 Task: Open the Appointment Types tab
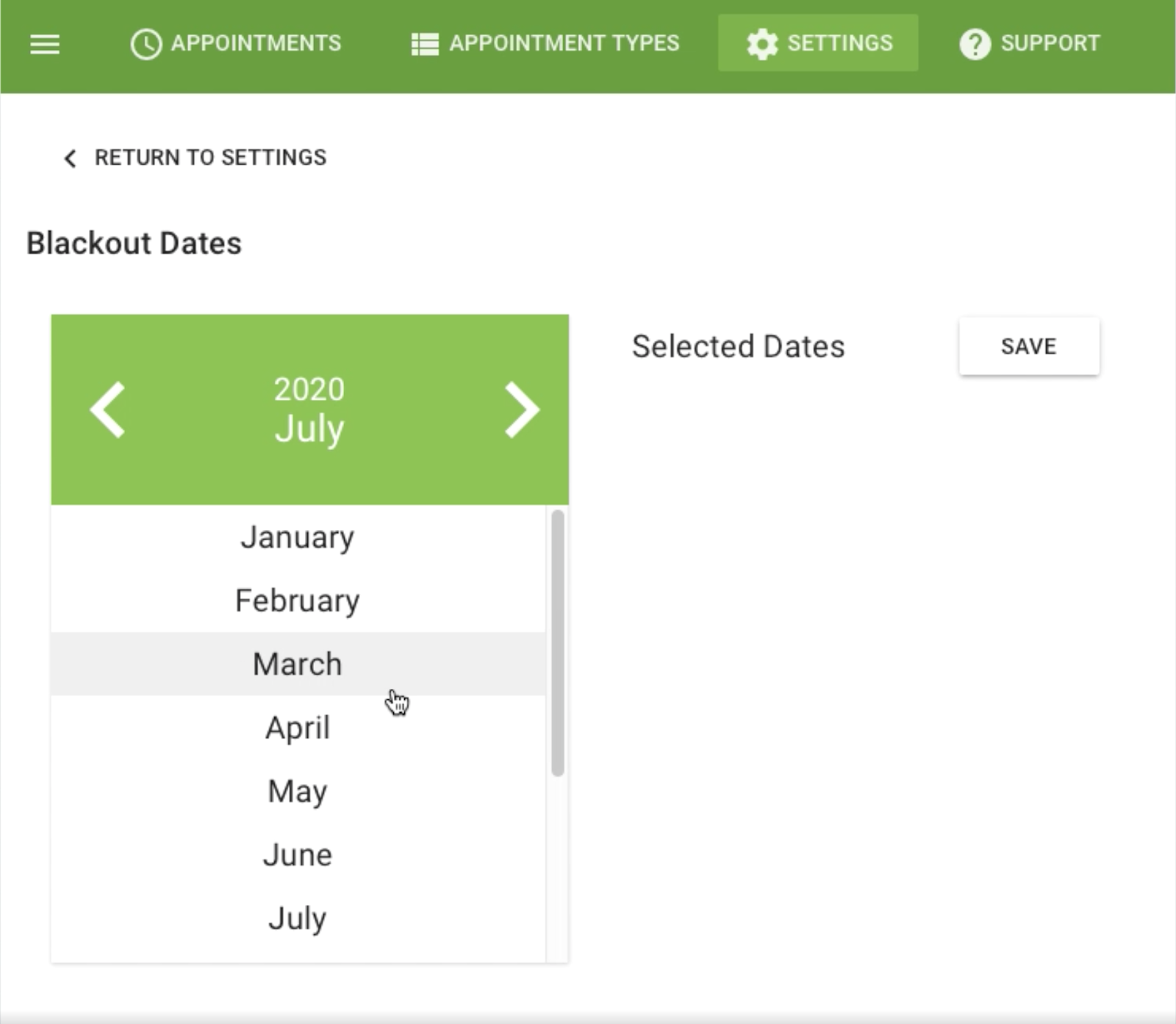(545, 43)
